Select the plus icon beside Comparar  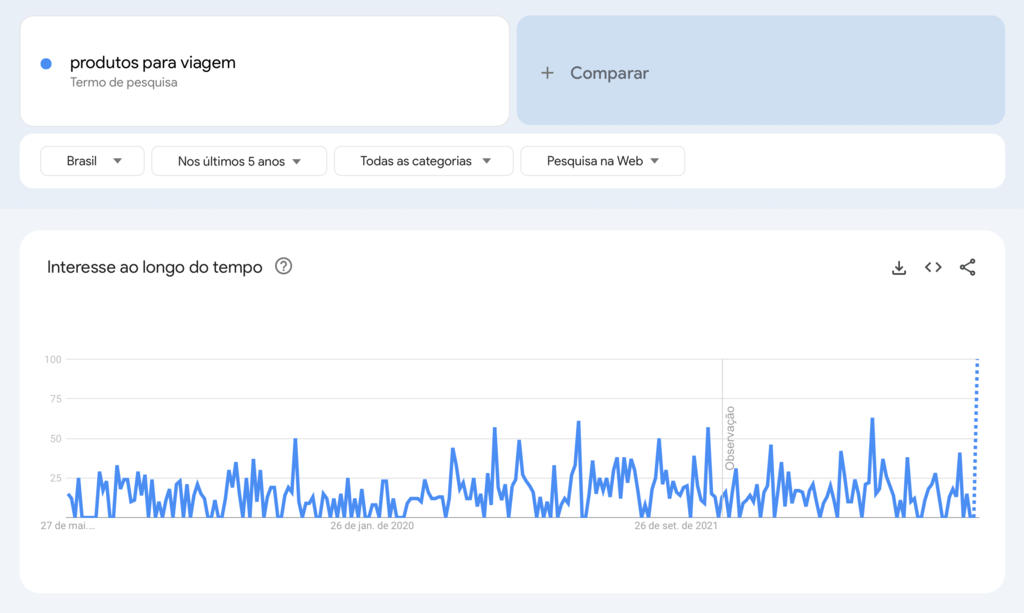[546, 72]
